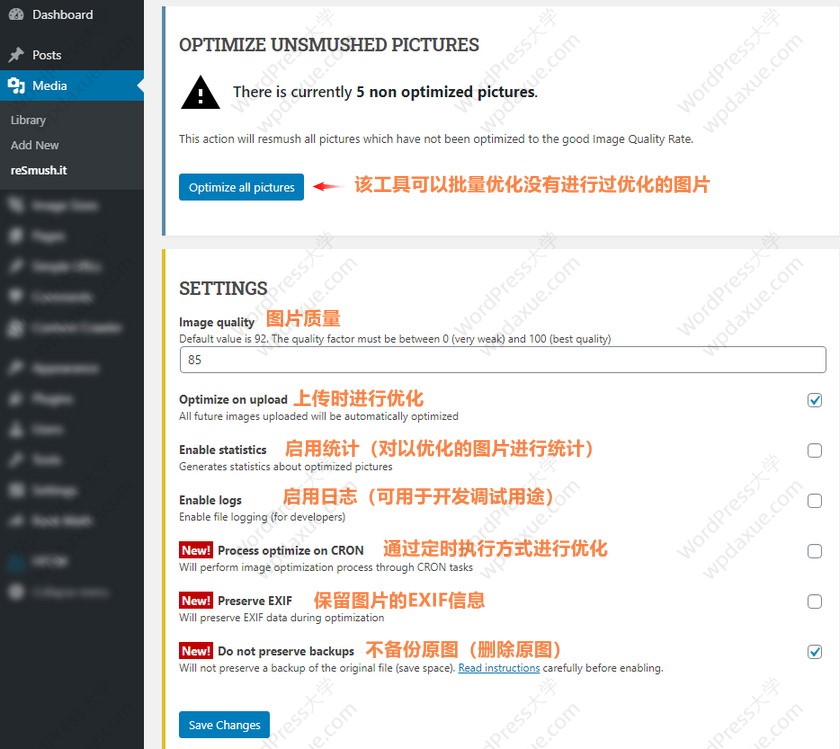Open the Plugins sidebar icon
The width and height of the screenshot is (840, 749).
tap(16, 399)
